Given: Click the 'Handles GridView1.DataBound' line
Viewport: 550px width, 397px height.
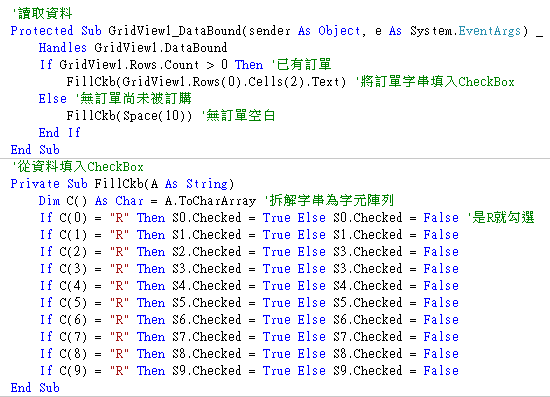Looking at the screenshot, I should point(133,48).
